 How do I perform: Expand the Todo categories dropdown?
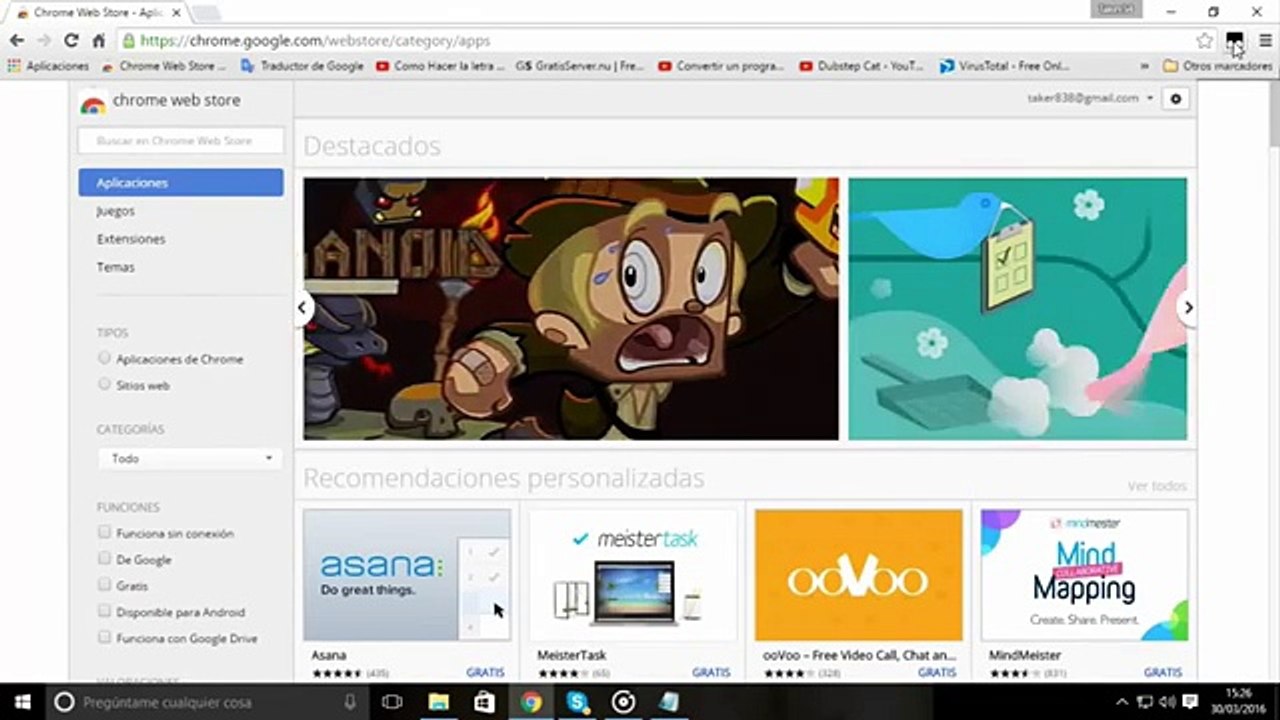pos(189,458)
